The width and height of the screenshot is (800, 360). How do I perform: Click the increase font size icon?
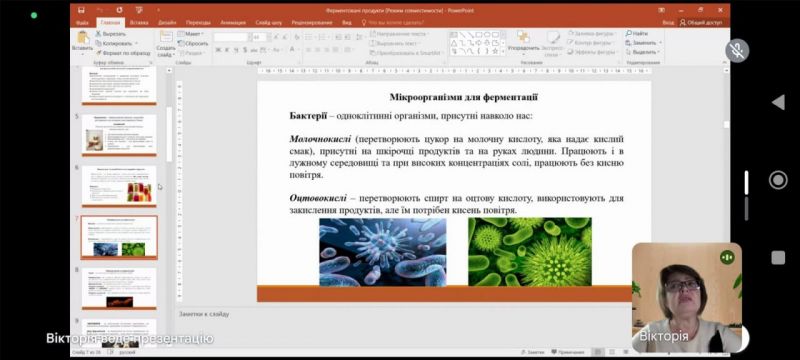click(x=276, y=37)
